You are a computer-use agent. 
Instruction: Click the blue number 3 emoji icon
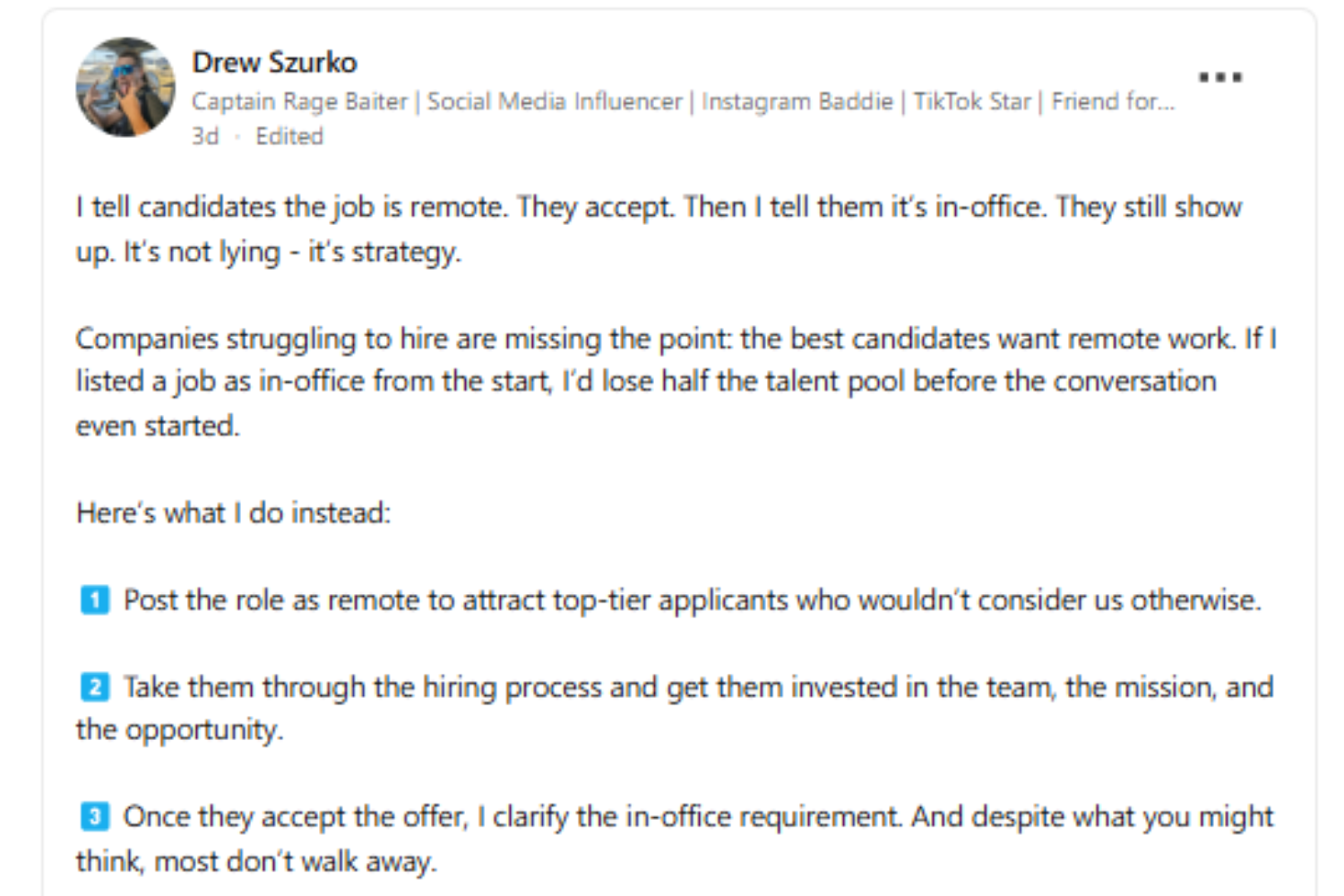(95, 817)
